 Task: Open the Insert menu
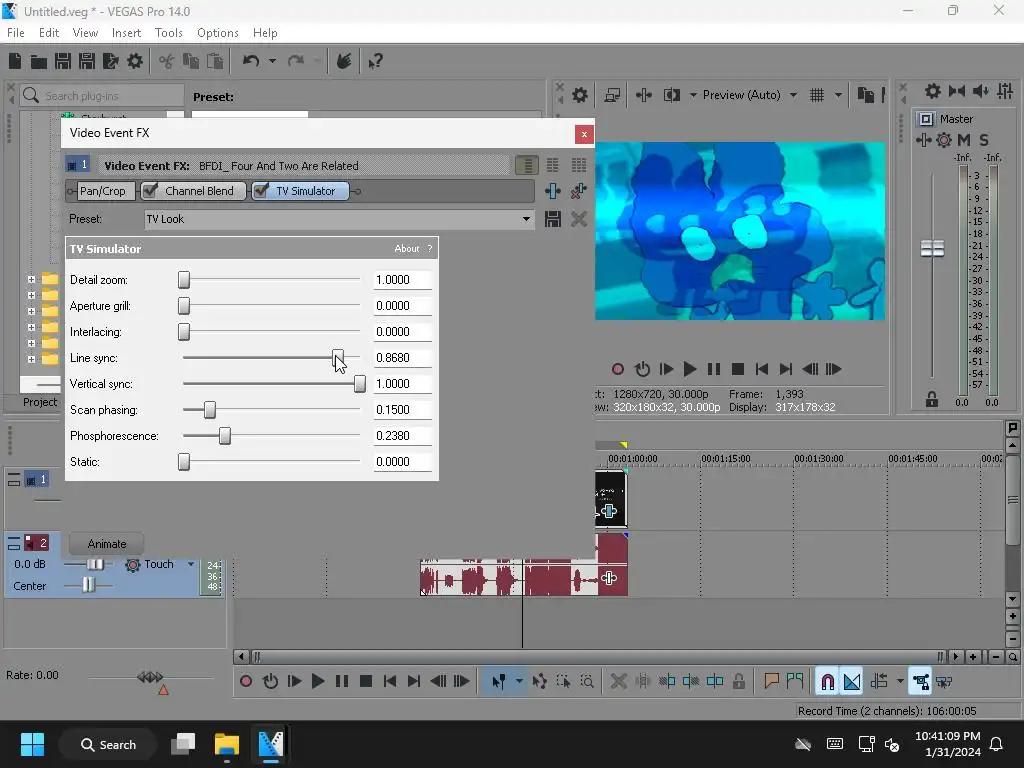click(x=126, y=33)
